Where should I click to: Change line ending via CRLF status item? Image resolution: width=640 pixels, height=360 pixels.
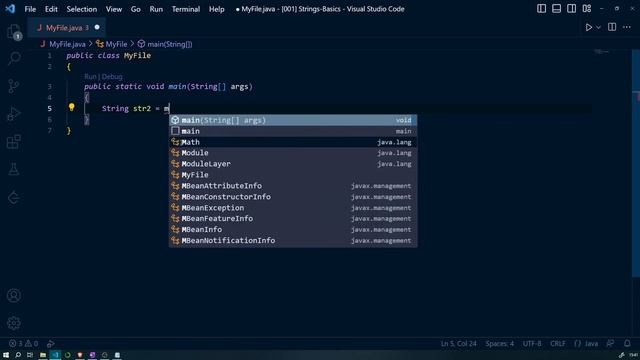coord(558,344)
